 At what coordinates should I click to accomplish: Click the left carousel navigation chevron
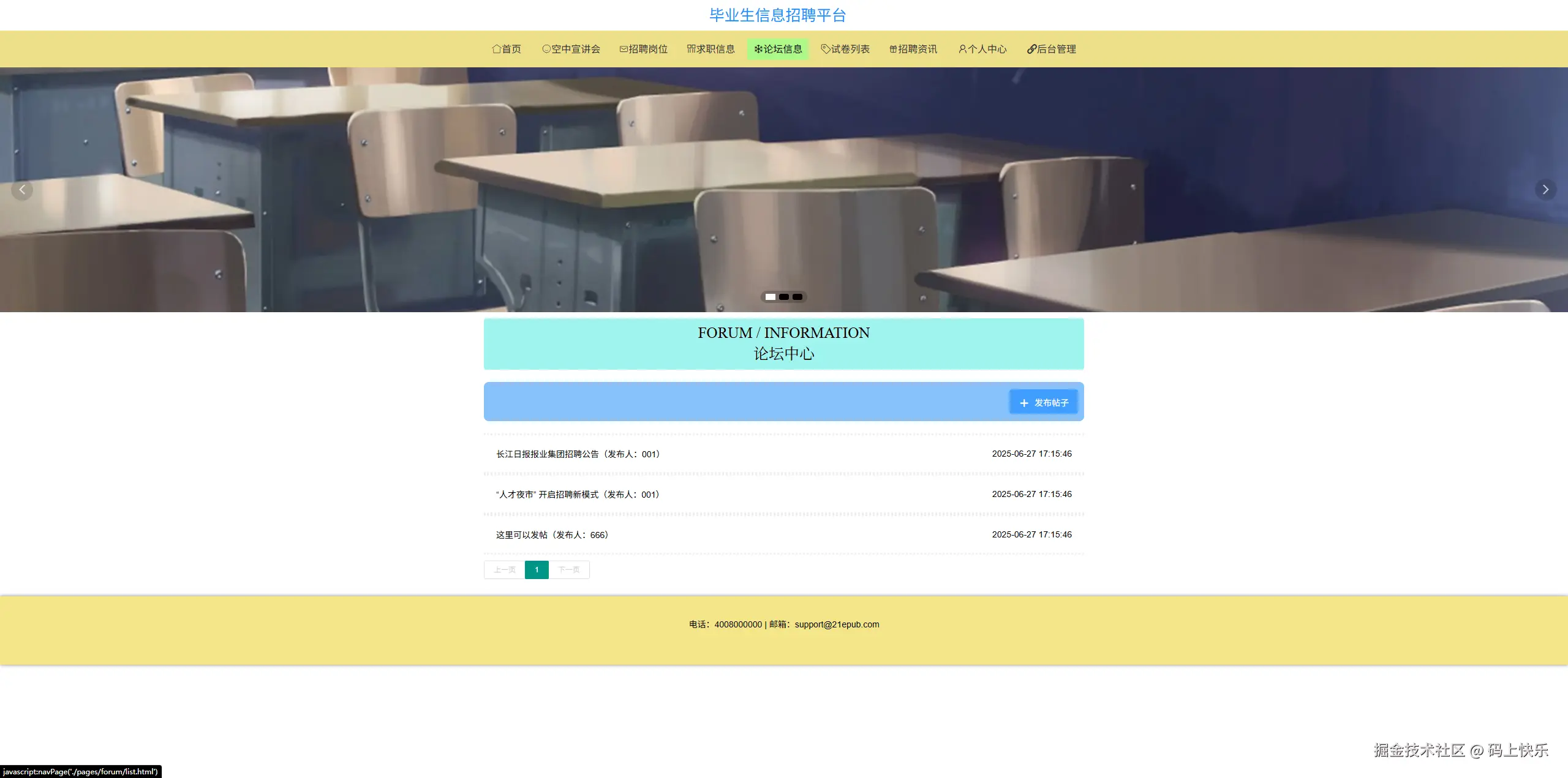coord(23,190)
